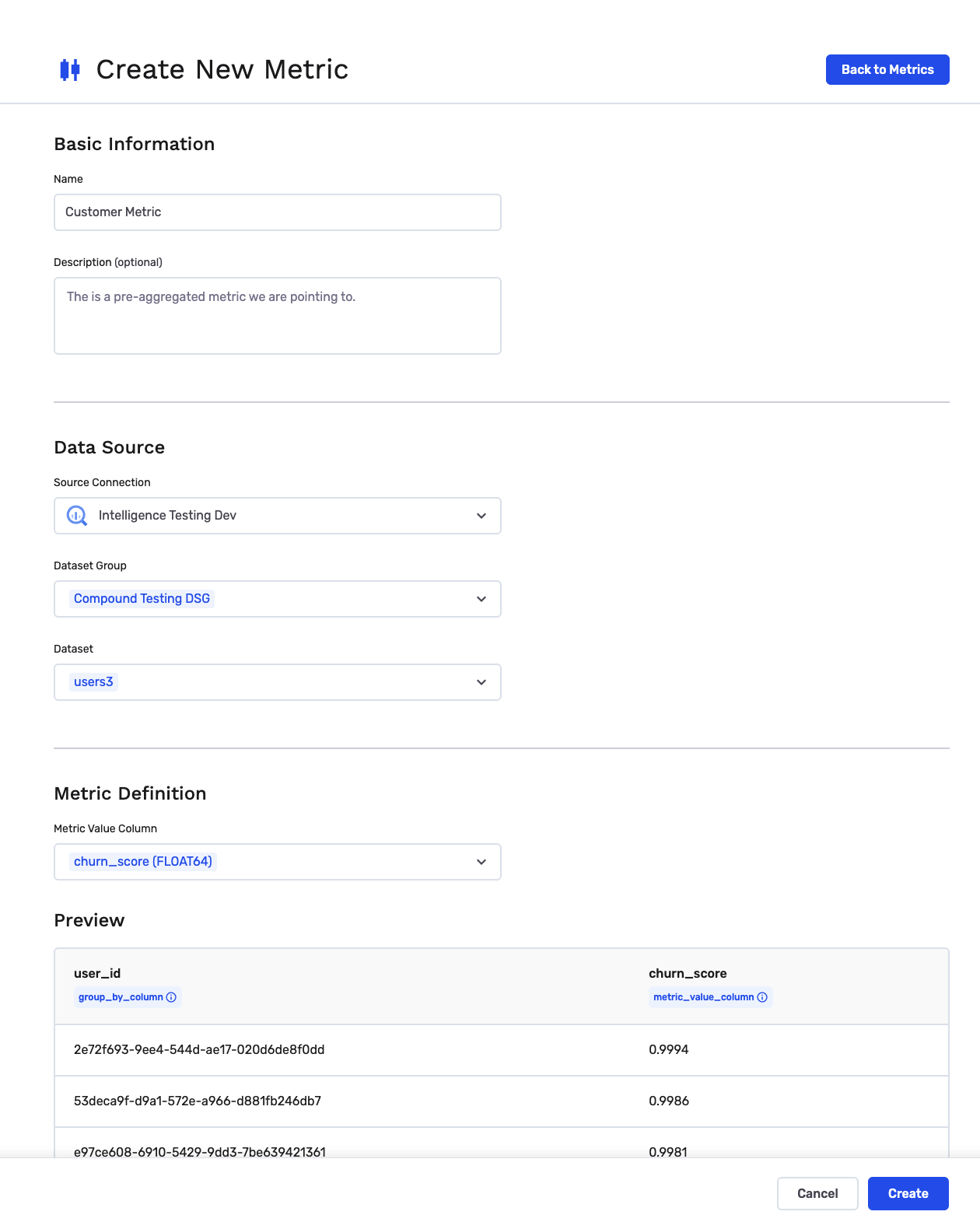The width and height of the screenshot is (980, 1229).
Task: Click into the Description text area
Action: click(x=277, y=316)
